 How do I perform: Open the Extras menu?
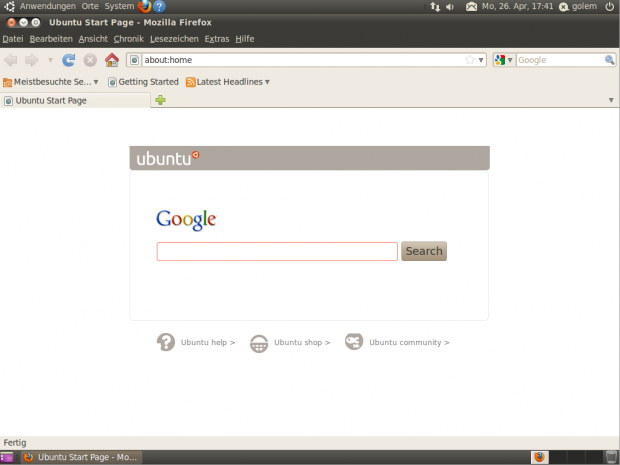point(217,39)
